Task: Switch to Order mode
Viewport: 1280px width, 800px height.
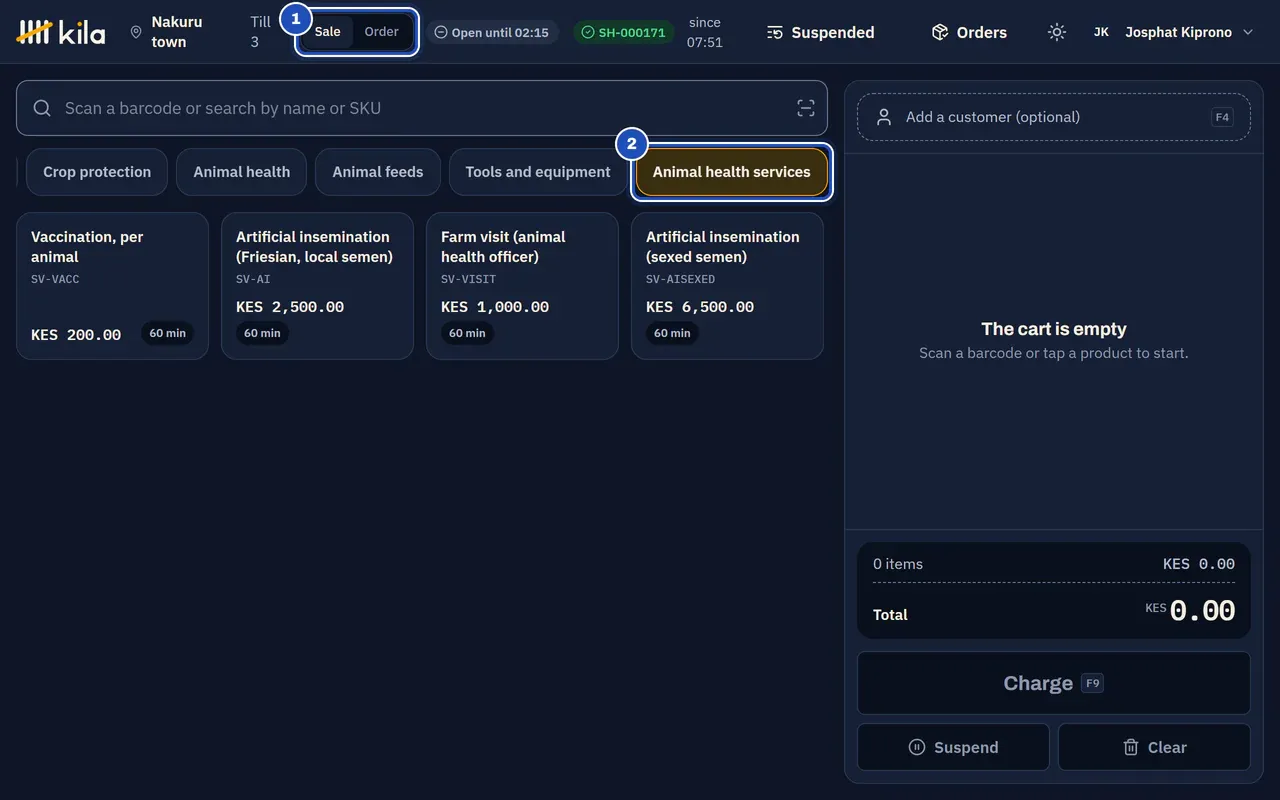Action: point(382,32)
